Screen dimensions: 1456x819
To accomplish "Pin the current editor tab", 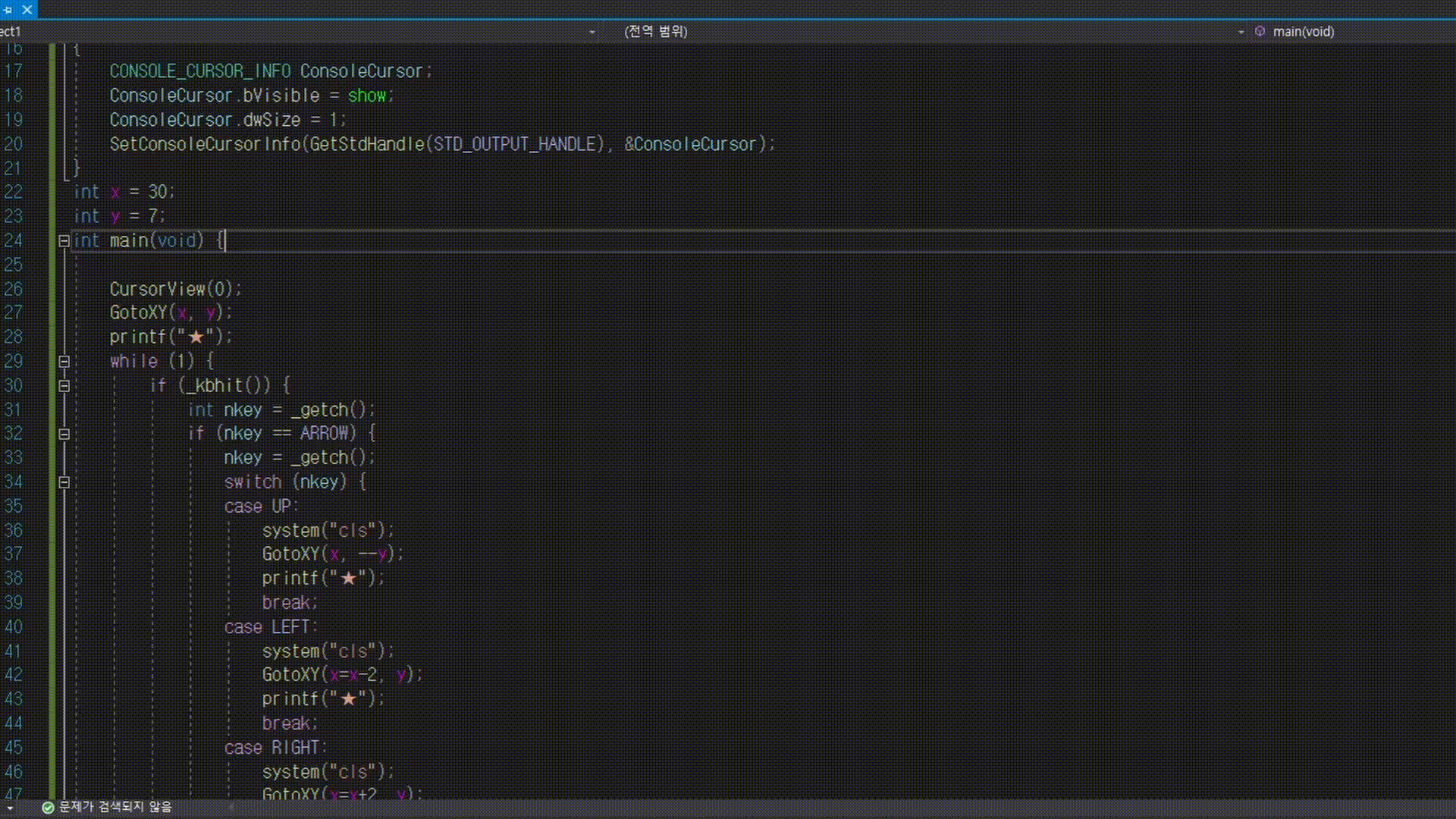I will click(x=8, y=10).
